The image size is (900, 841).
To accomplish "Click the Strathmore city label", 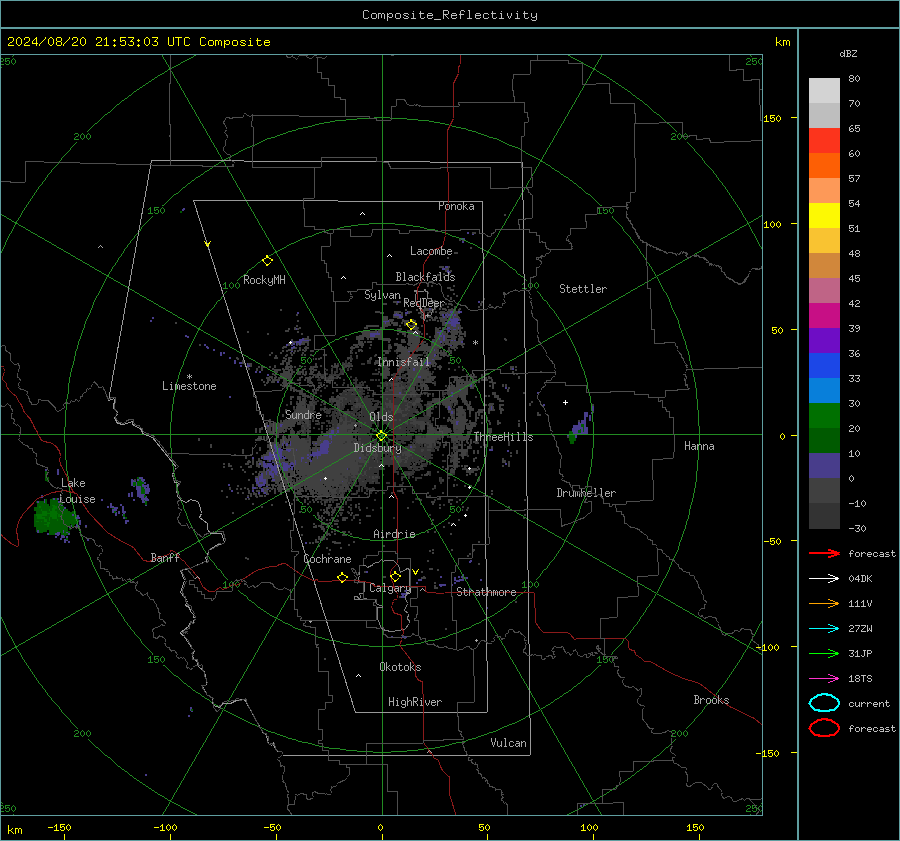I will click(486, 592).
